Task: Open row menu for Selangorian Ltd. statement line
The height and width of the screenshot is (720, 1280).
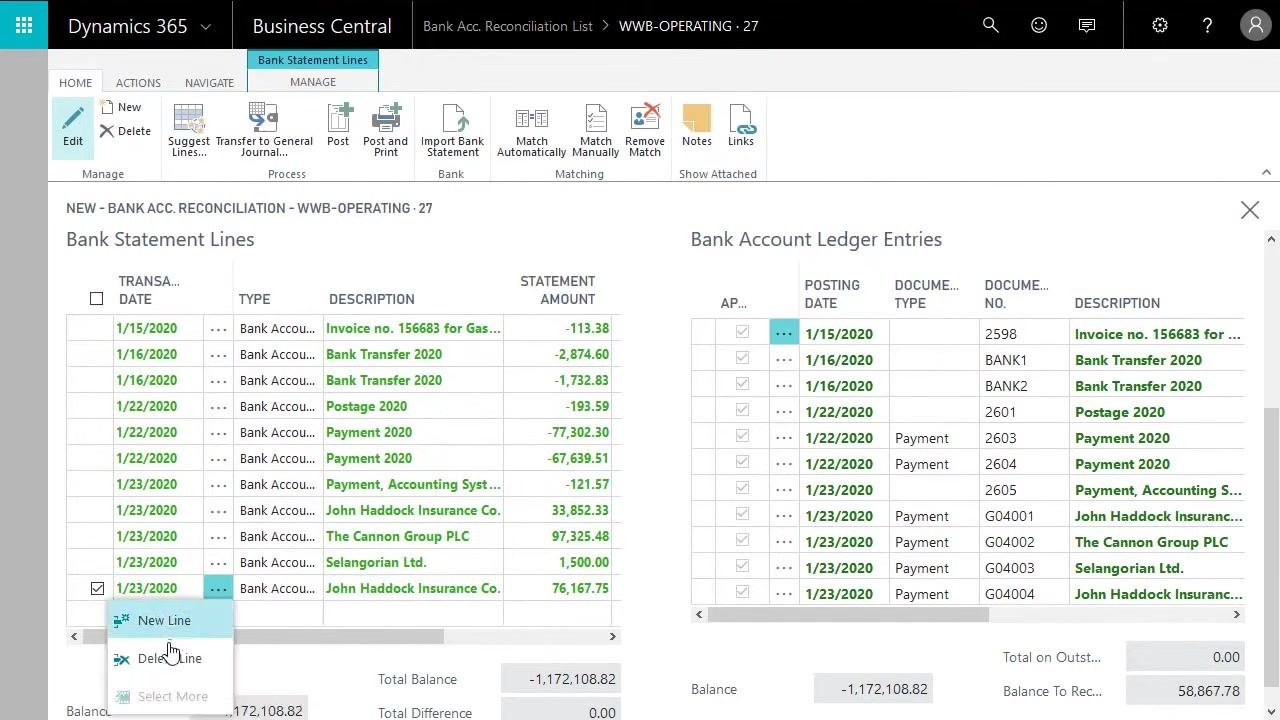Action: coord(218,562)
